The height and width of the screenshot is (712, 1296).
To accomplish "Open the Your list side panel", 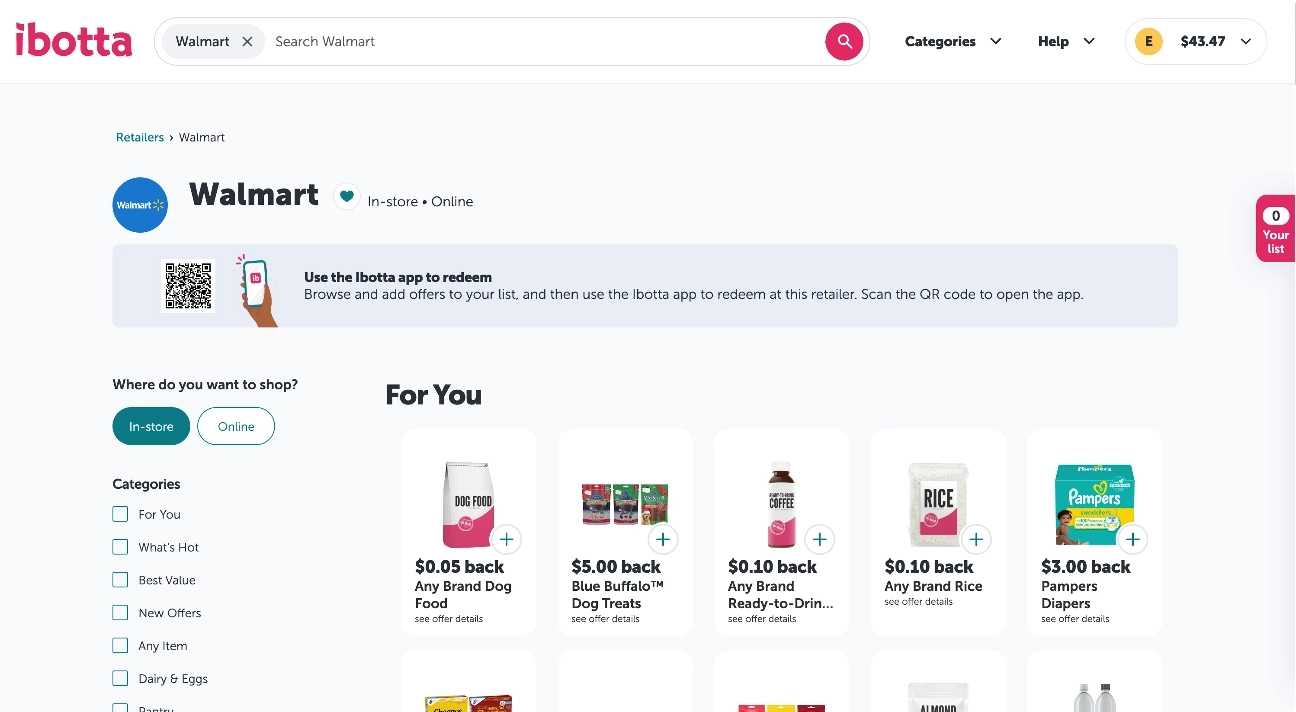I will point(1275,229).
